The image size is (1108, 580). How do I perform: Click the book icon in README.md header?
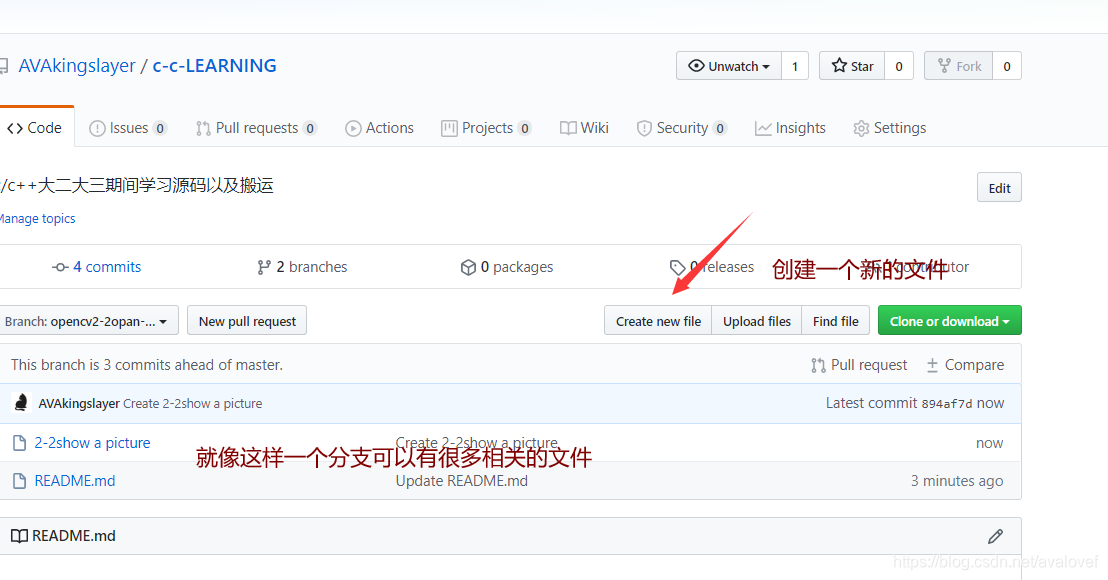pos(19,536)
